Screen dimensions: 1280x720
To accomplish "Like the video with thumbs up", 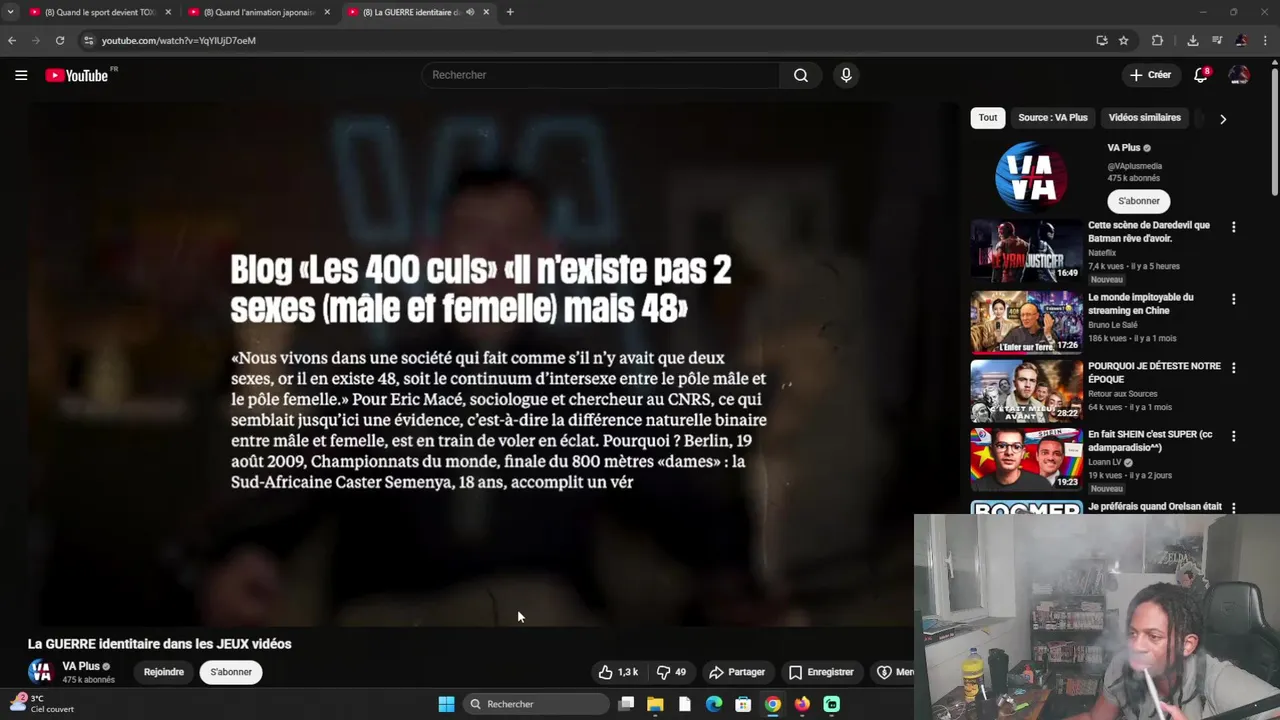I will click(x=618, y=672).
